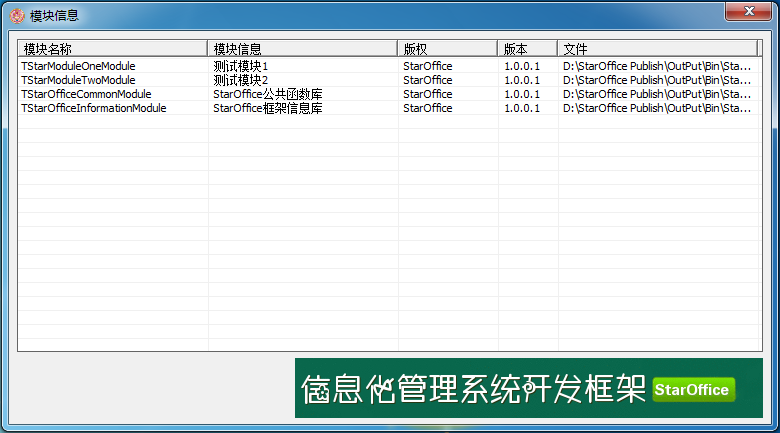
Task: Click the 版权 column header
Action: pyautogui.click(x=448, y=49)
